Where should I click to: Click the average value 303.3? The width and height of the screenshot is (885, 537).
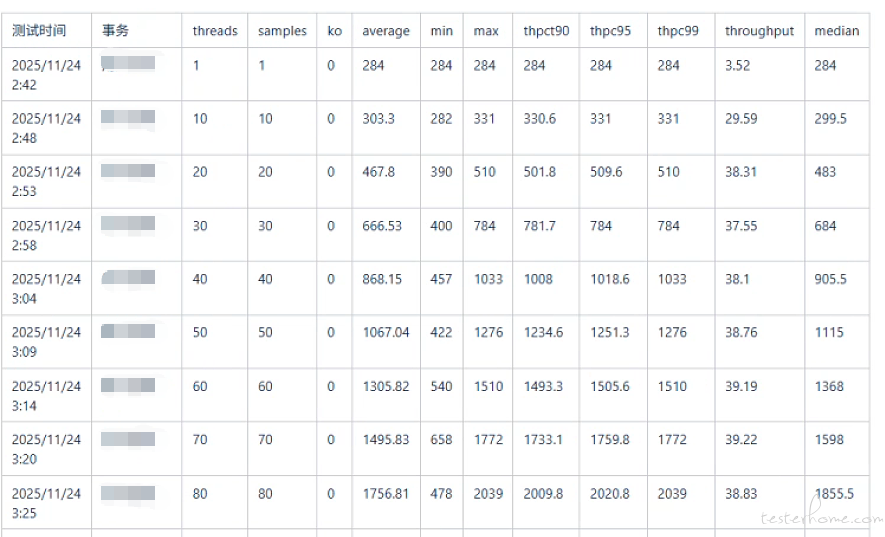pos(378,118)
